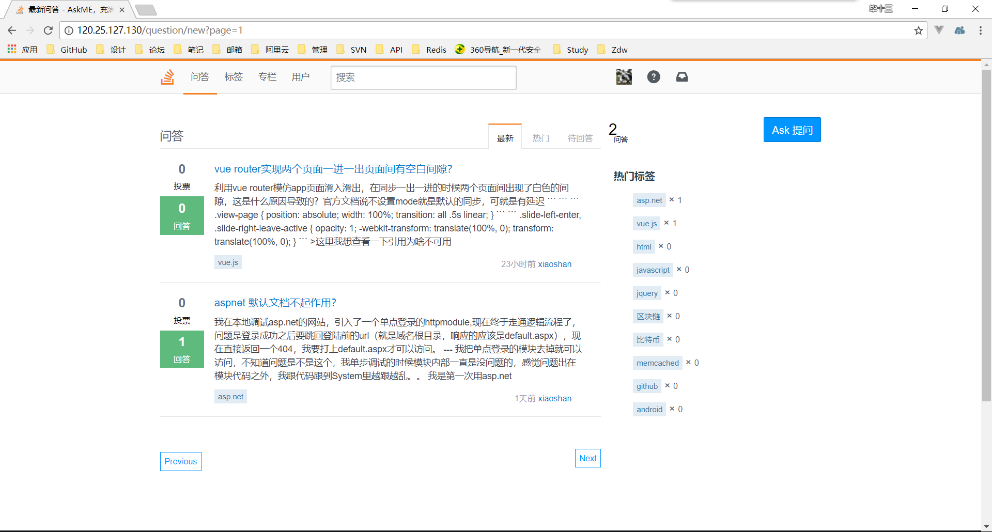
Task: Open the apps shortcut in bookmarks bar
Action: (x=22, y=49)
